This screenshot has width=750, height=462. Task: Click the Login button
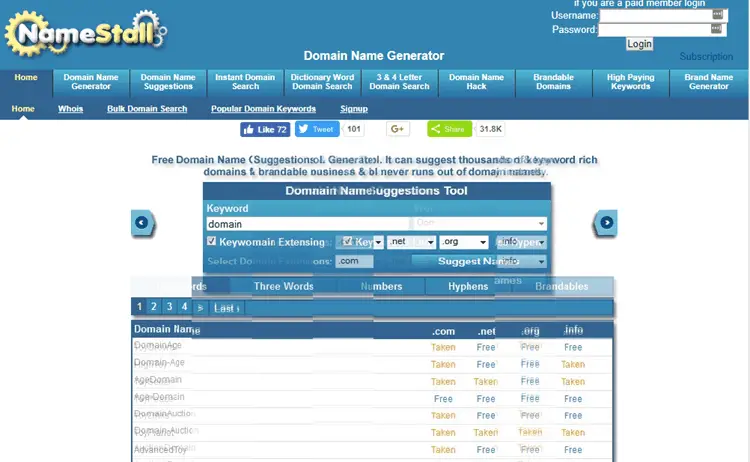point(640,44)
